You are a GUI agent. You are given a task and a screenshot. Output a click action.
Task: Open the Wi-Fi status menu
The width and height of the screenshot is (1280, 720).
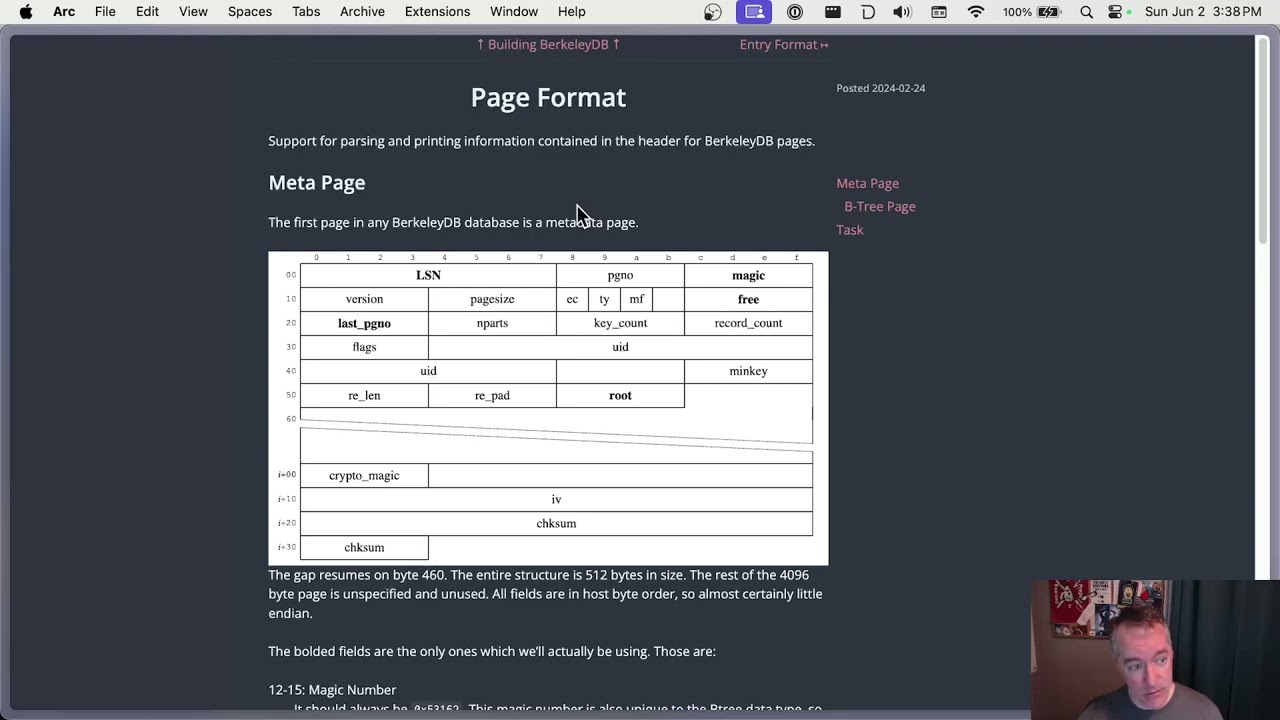pyautogui.click(x=976, y=12)
